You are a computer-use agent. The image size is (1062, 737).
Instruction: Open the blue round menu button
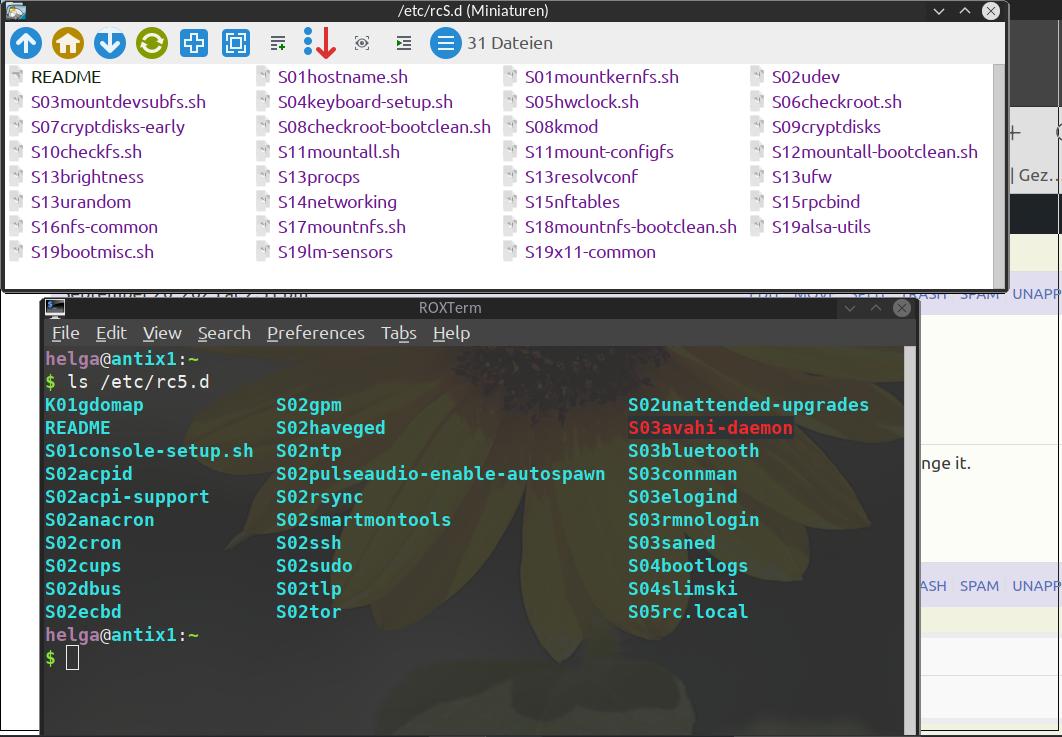coord(446,43)
